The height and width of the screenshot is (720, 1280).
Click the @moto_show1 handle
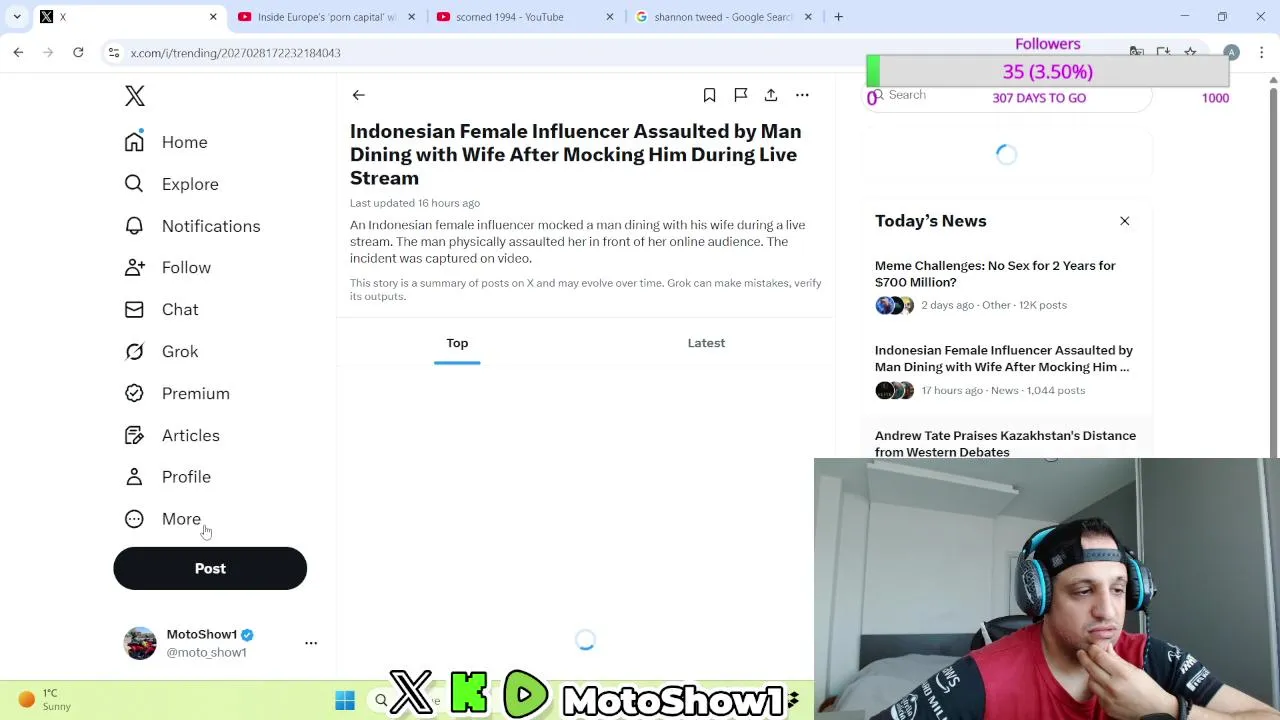[206, 653]
